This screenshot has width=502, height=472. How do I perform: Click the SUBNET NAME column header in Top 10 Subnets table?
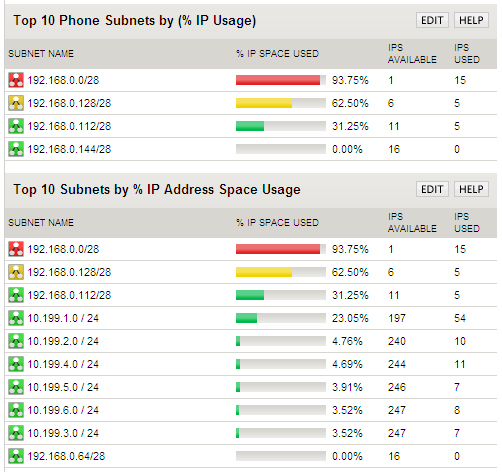coord(41,222)
